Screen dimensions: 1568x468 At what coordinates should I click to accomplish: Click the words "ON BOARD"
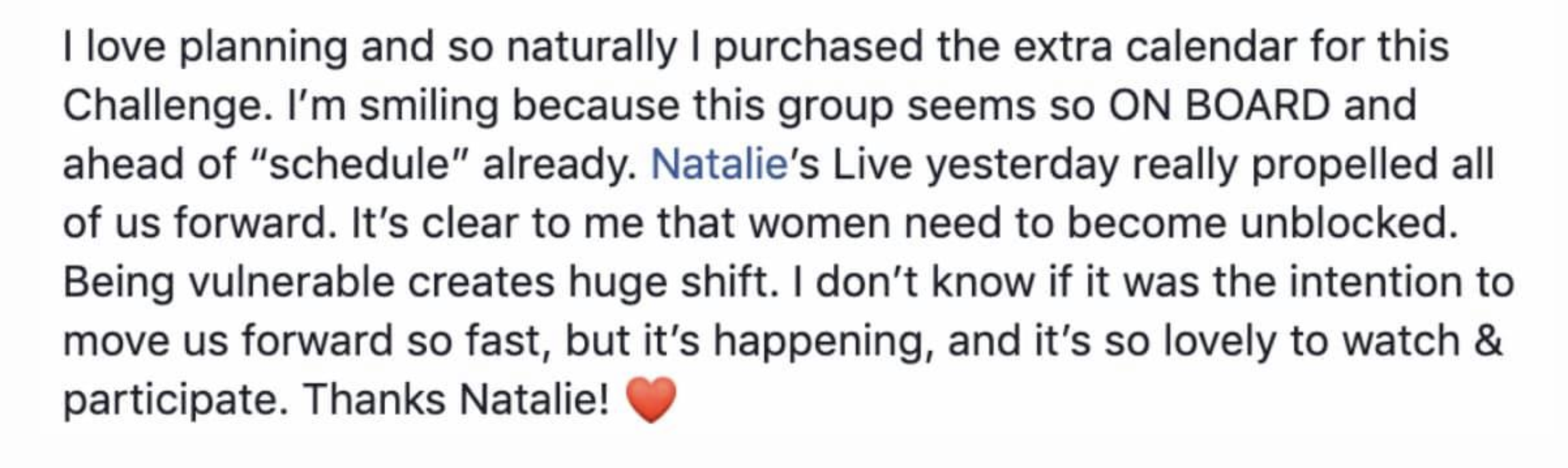click(1219, 106)
